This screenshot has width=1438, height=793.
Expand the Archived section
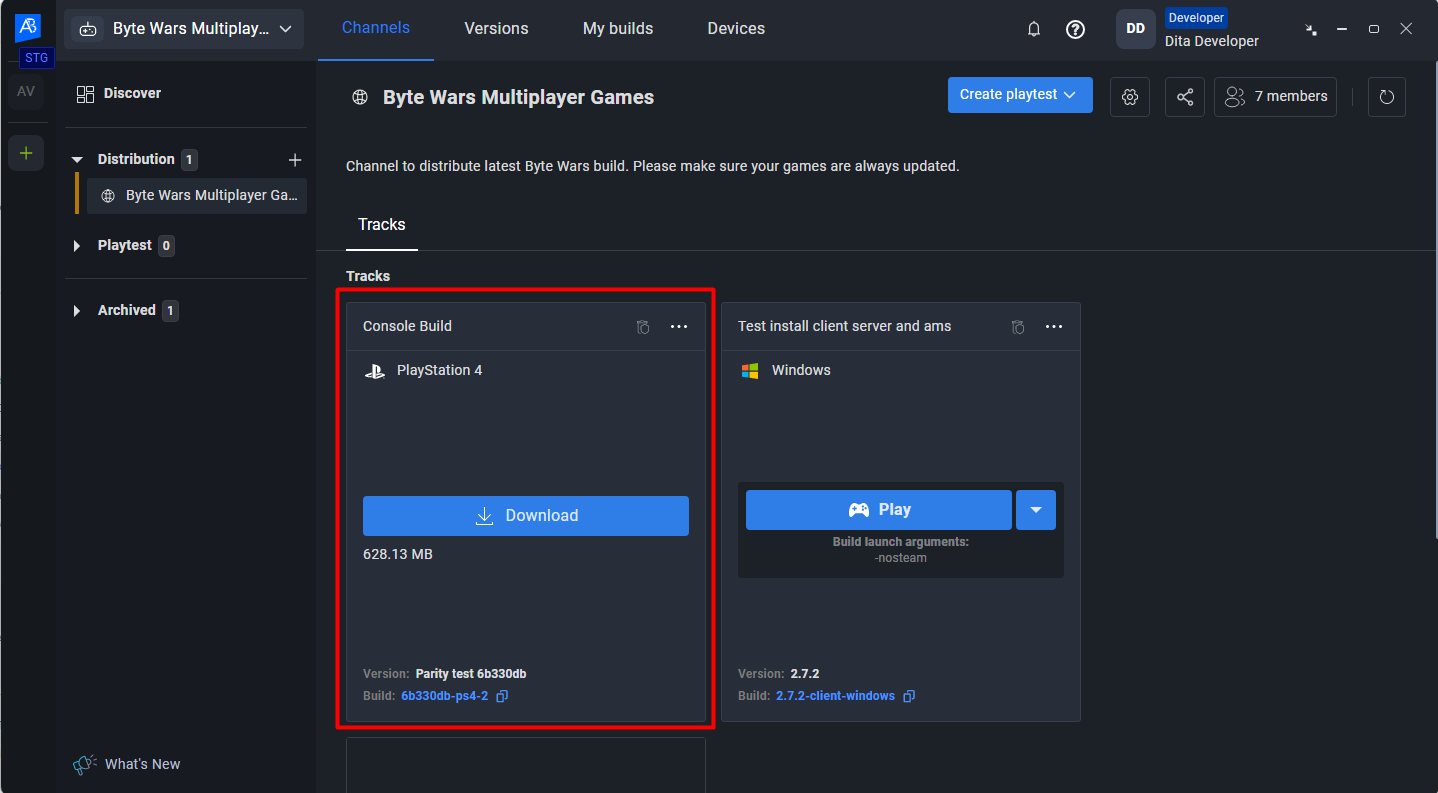pos(77,311)
